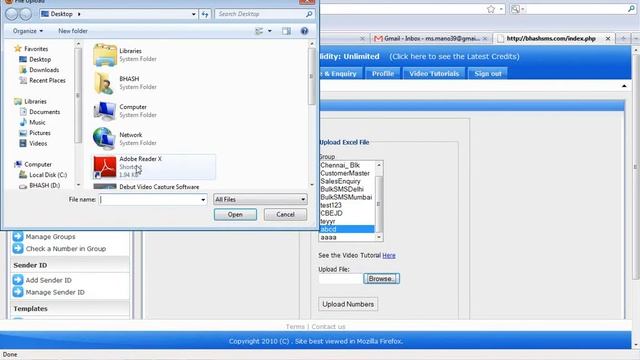Click Favorites star in navigation pane
Image resolution: width=640 pixels, height=360 pixels.
tap(18, 49)
